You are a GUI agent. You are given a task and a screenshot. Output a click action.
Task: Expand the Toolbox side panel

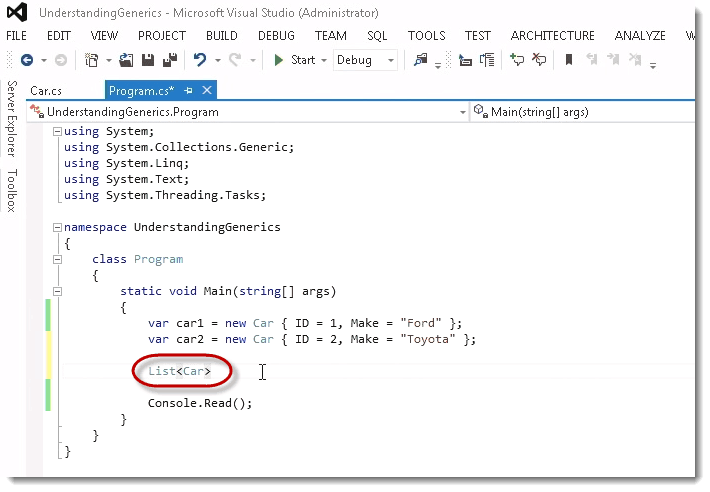click(x=12, y=191)
